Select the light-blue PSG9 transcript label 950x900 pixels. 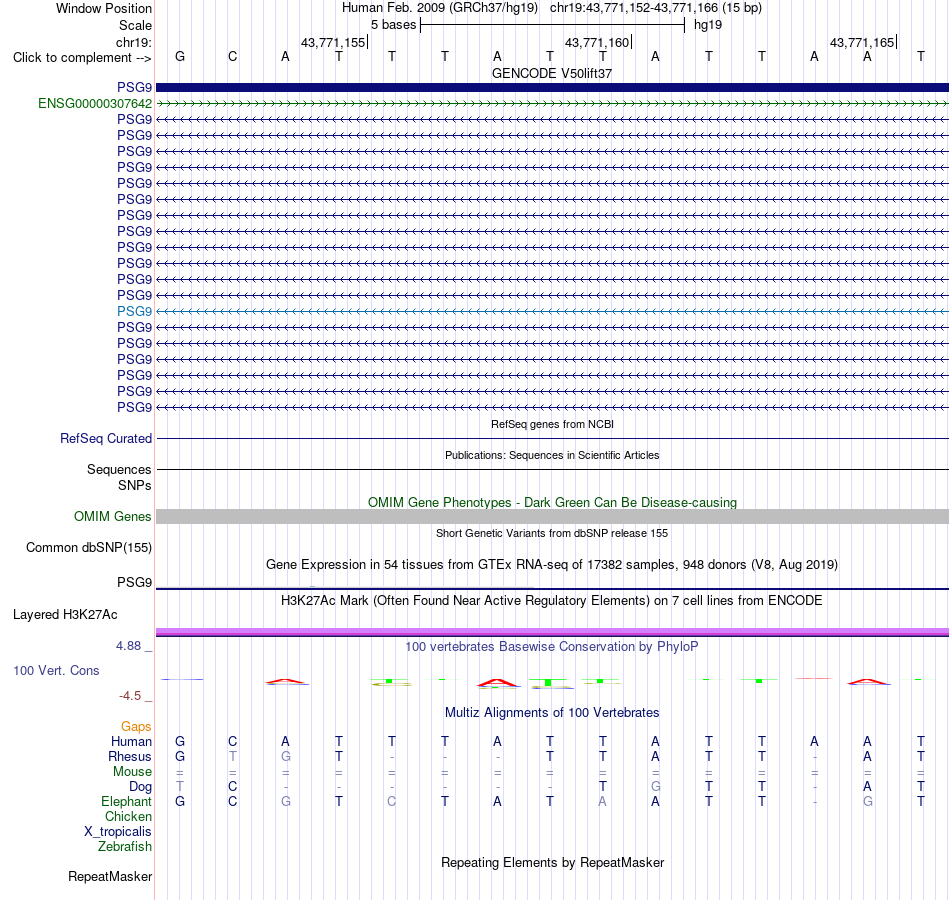[135, 312]
